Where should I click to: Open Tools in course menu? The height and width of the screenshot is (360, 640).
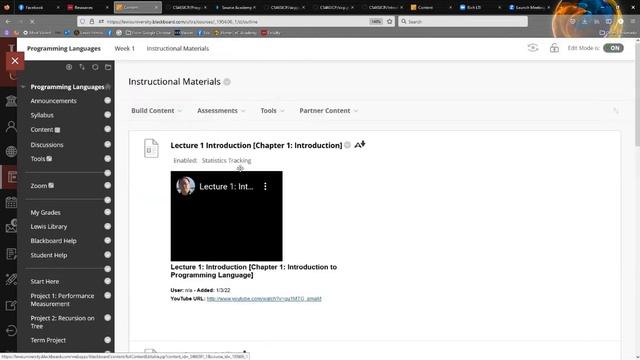38,159
